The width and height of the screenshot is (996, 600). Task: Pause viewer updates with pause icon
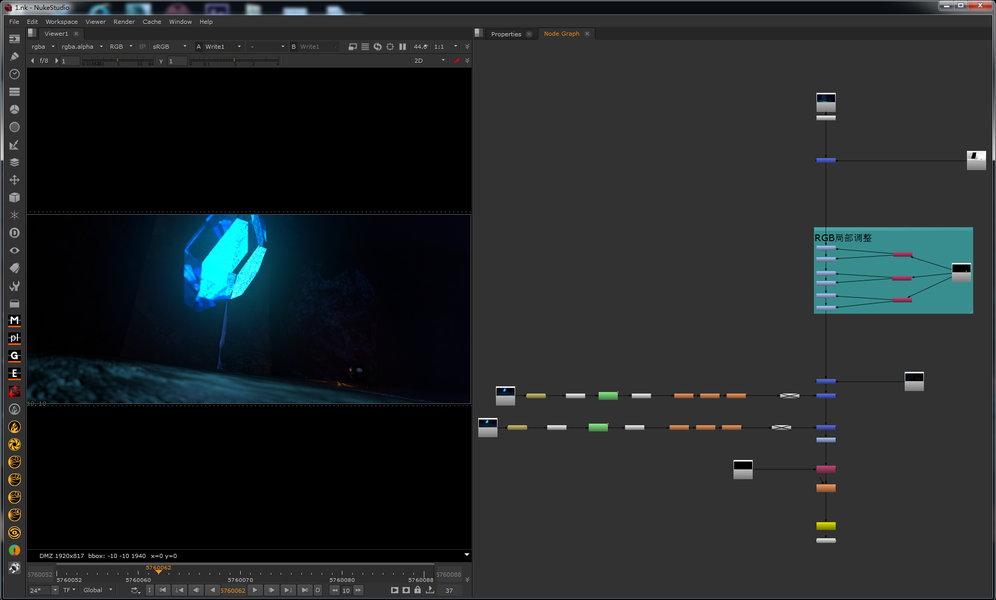click(402, 46)
